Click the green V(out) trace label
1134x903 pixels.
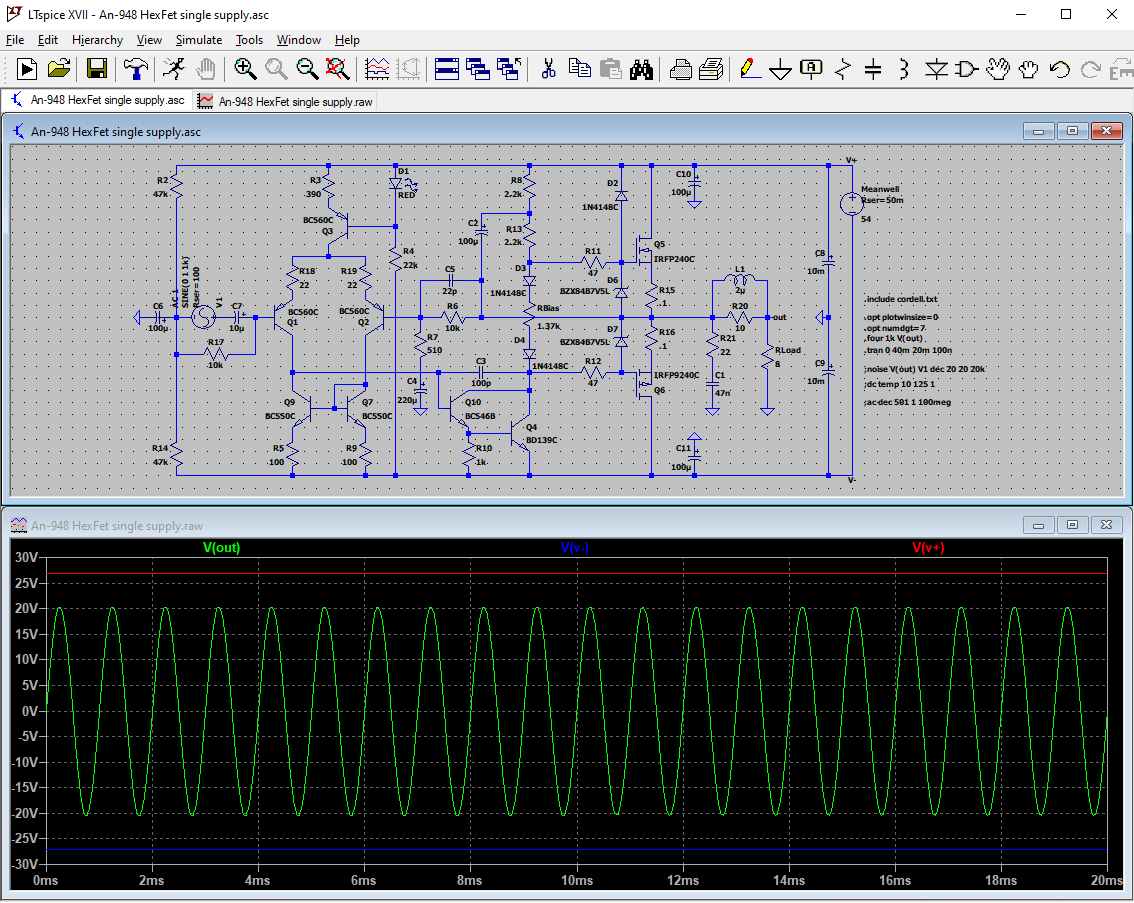(221, 548)
